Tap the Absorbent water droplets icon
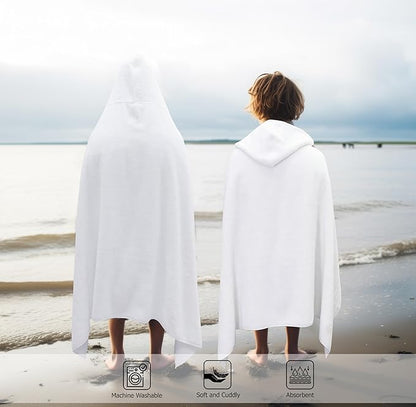416x407 pixels. click(x=300, y=375)
